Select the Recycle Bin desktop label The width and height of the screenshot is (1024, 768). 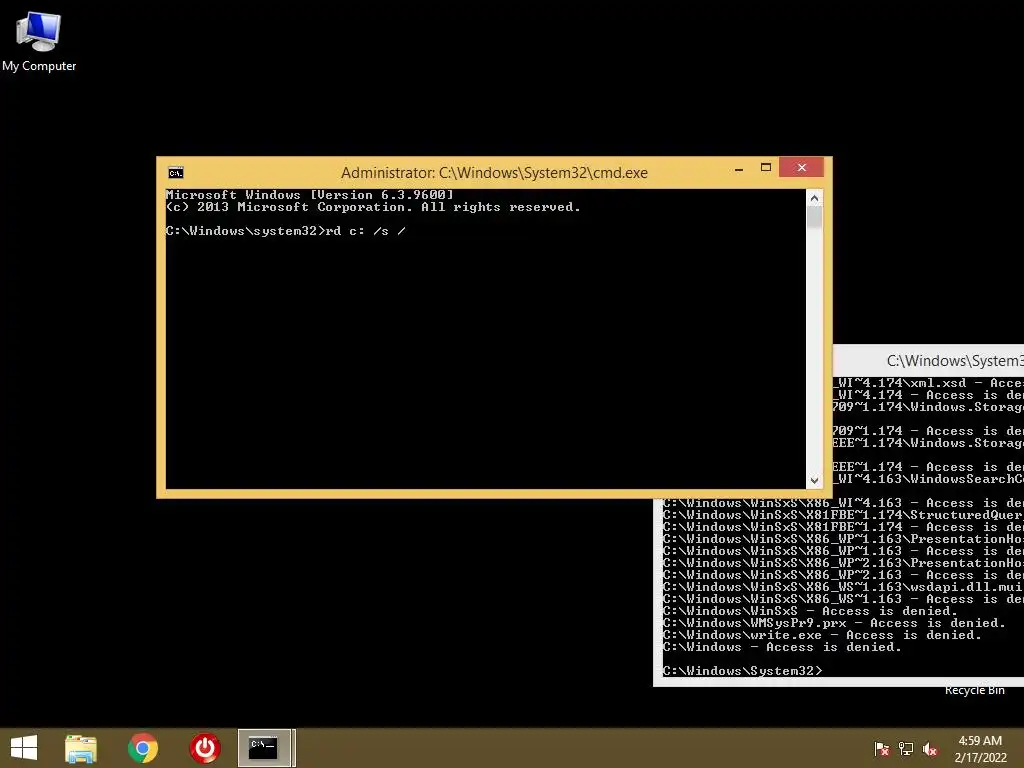click(974, 690)
